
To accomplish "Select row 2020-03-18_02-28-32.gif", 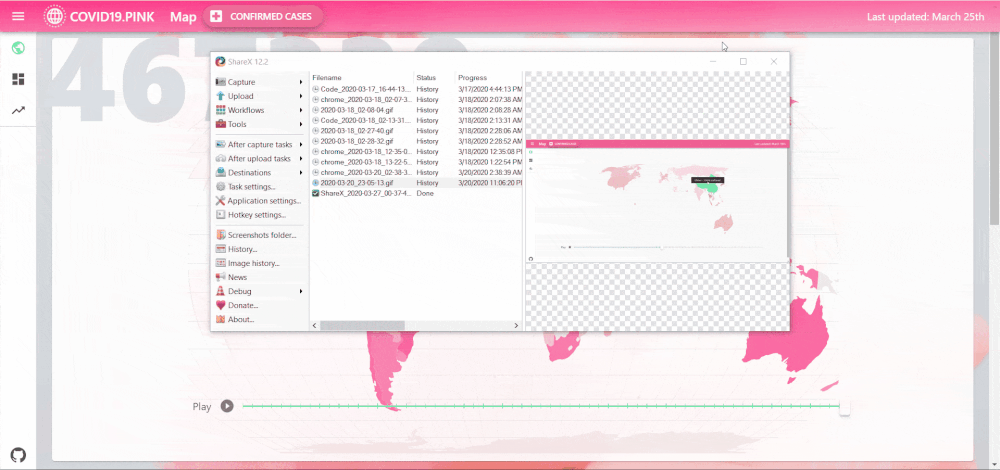I will (x=416, y=141).
